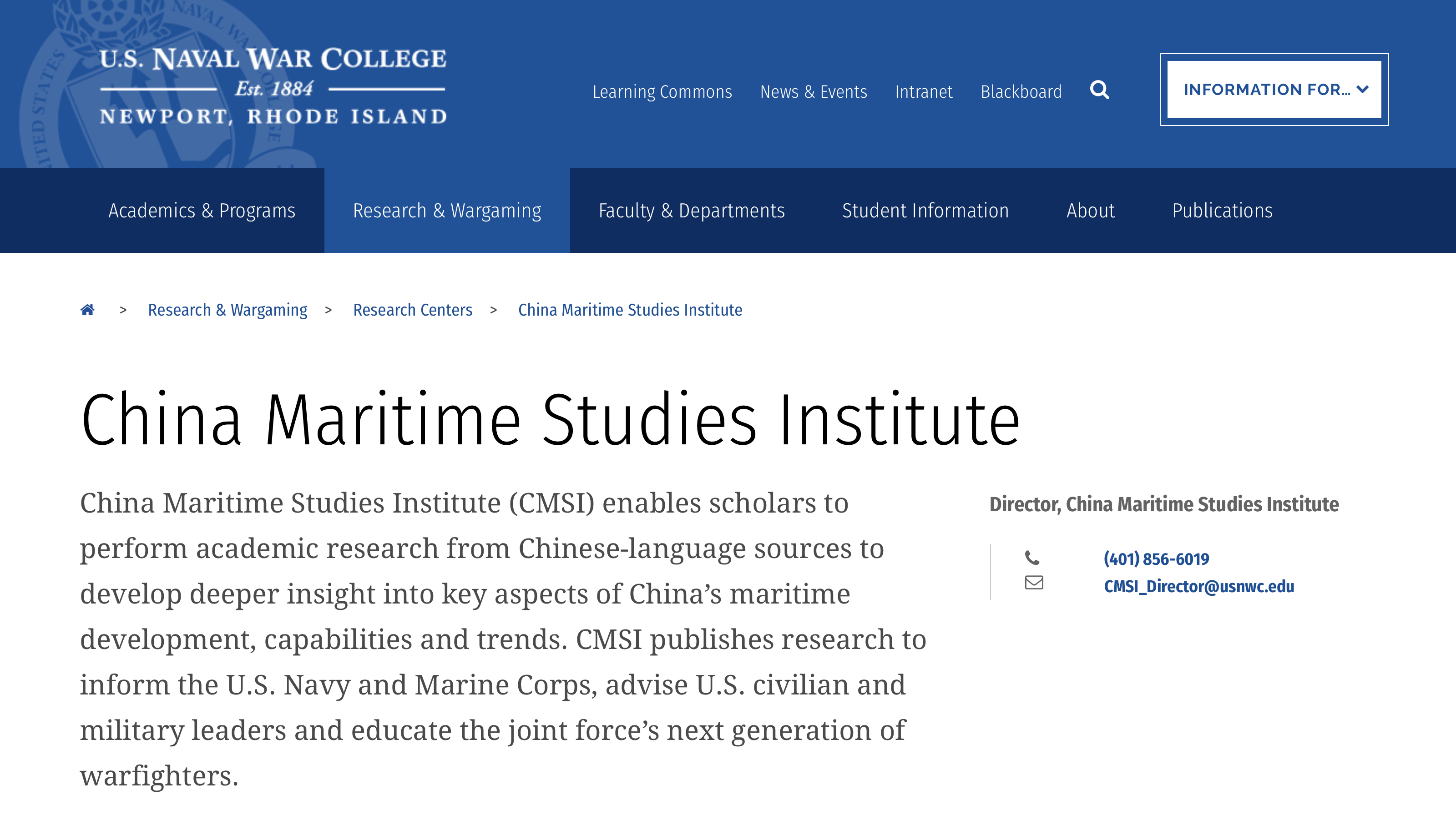
Task: Open Learning Commons link
Action: (662, 91)
